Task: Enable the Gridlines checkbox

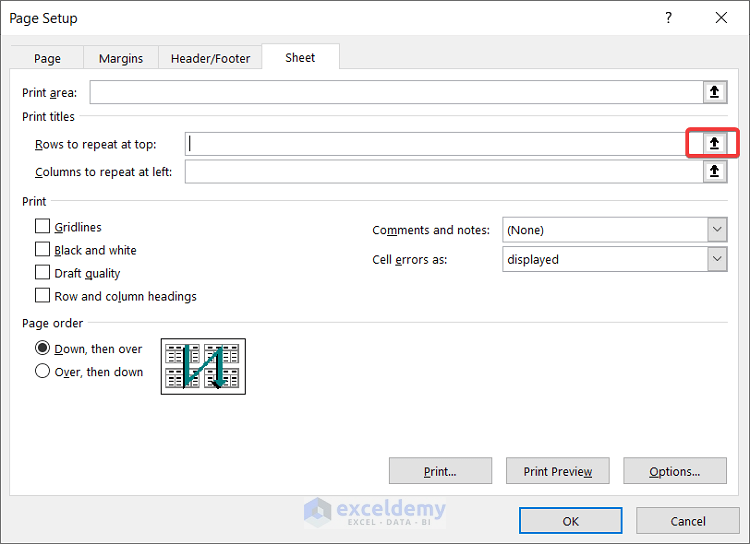Action: [43, 227]
